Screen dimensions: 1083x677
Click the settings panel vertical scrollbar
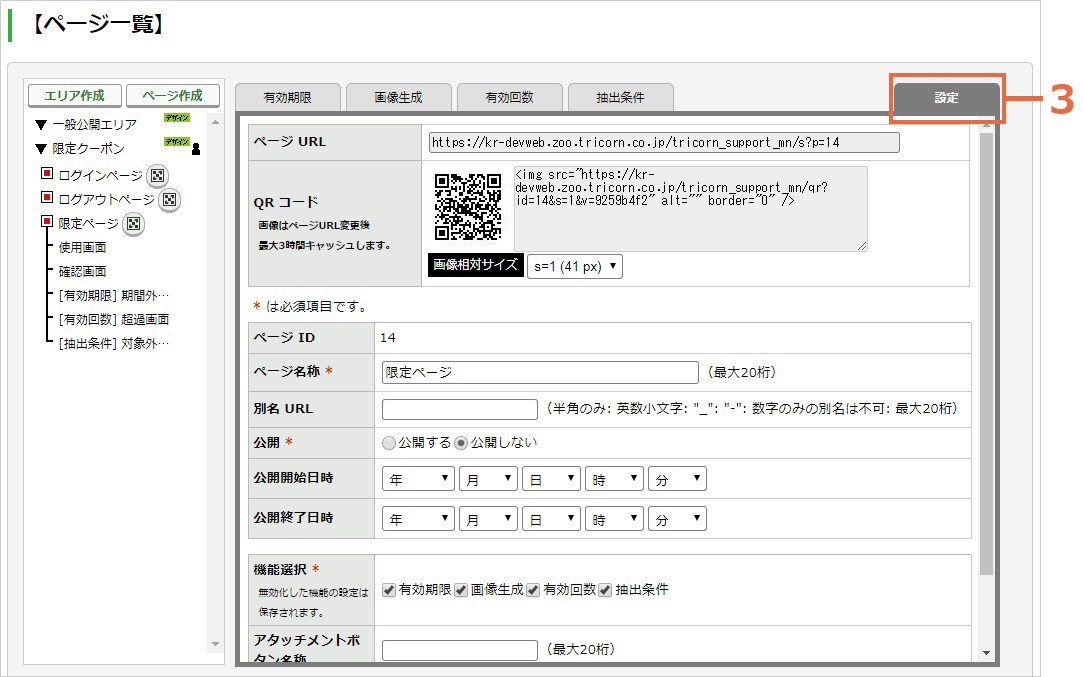986,354
